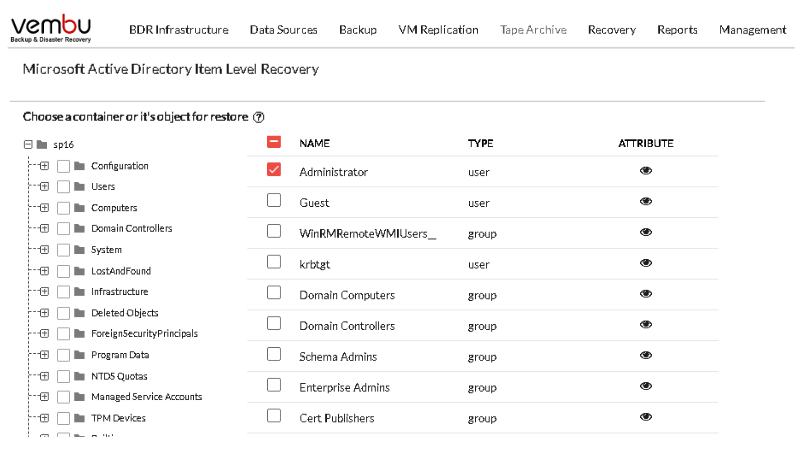The image size is (800, 450).
Task: Select the Domain Controllers tree label
Action: point(132,228)
